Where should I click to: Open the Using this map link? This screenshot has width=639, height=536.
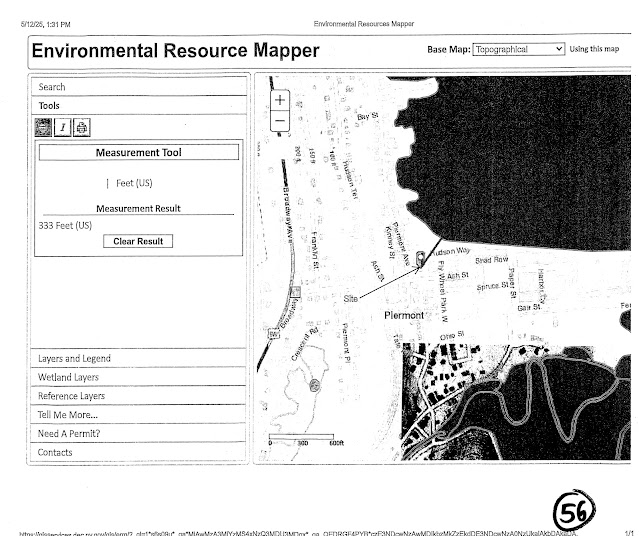[594, 49]
